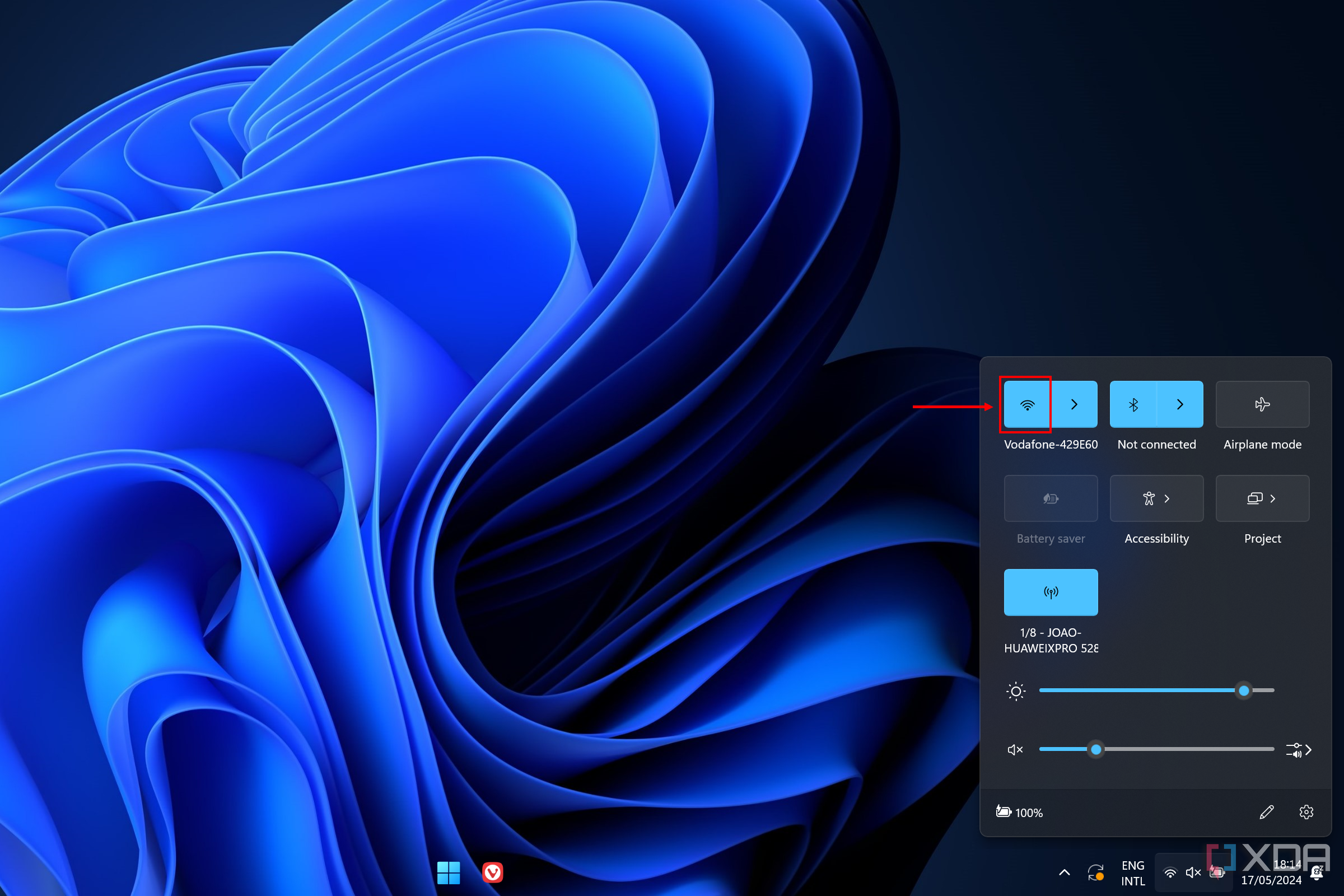Expand the Wi-Fi networks list chevron

[x=1074, y=404]
